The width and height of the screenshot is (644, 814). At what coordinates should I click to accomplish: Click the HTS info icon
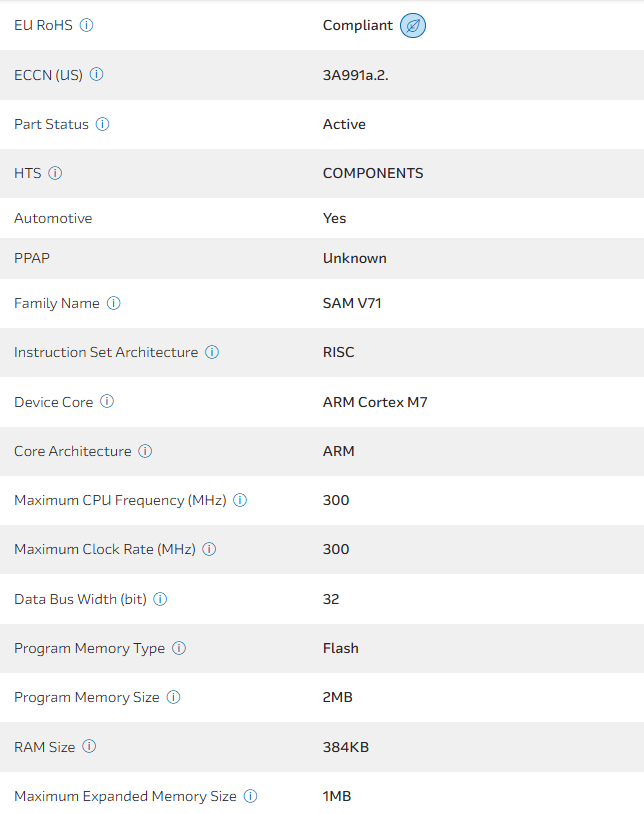pos(55,173)
